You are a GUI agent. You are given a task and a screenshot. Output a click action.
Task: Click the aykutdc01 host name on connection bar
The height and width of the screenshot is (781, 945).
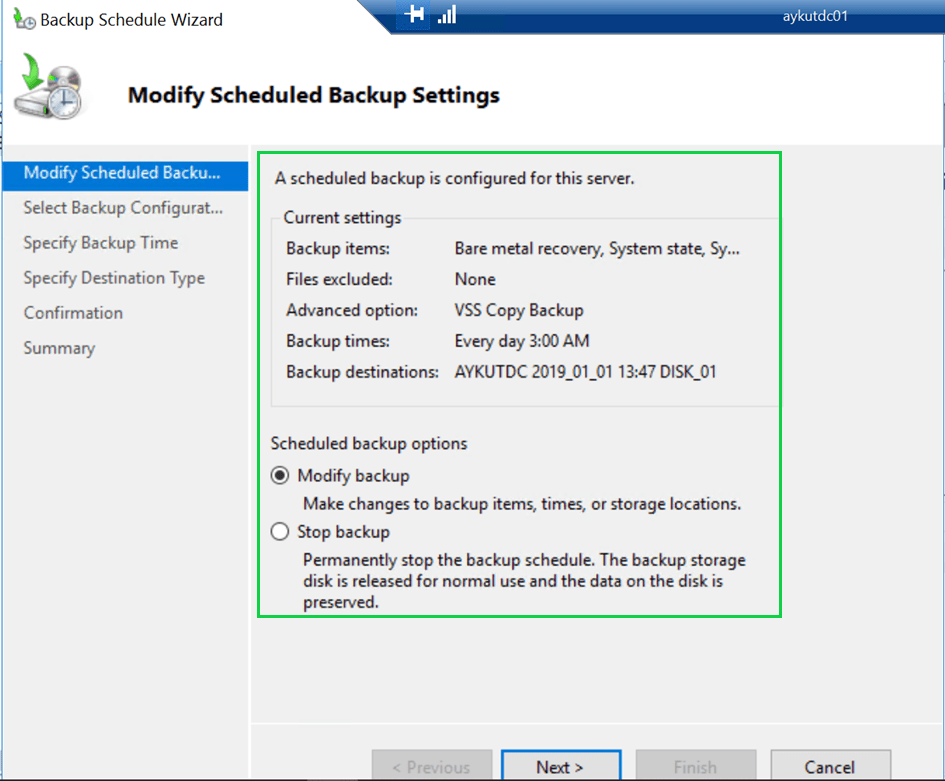[815, 16]
